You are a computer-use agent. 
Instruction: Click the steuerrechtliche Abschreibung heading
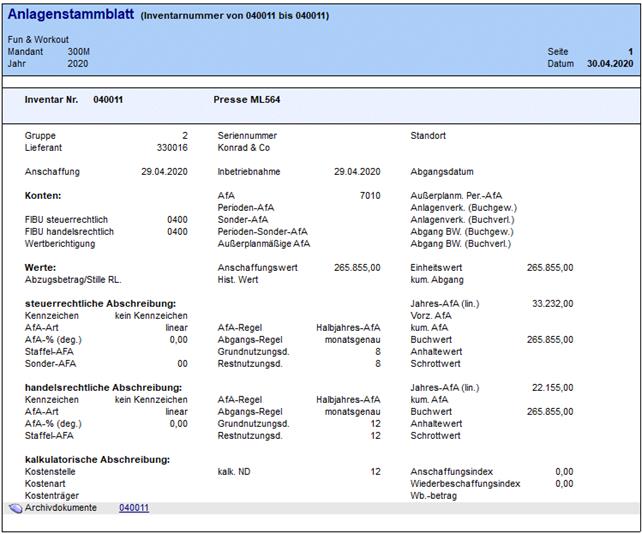[x=100, y=303]
